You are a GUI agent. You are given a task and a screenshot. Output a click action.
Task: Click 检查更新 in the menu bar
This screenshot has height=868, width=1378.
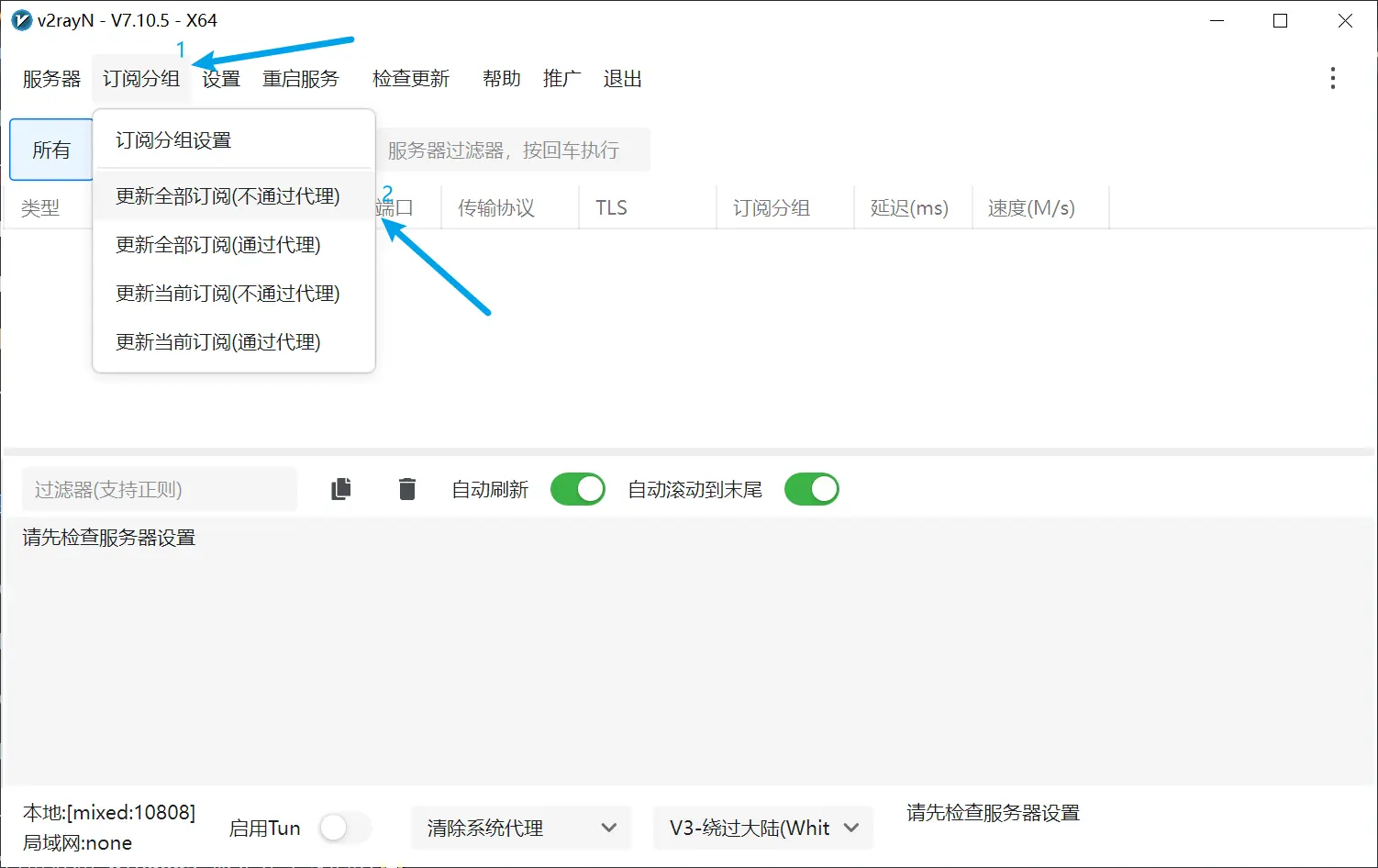pyautogui.click(x=411, y=79)
